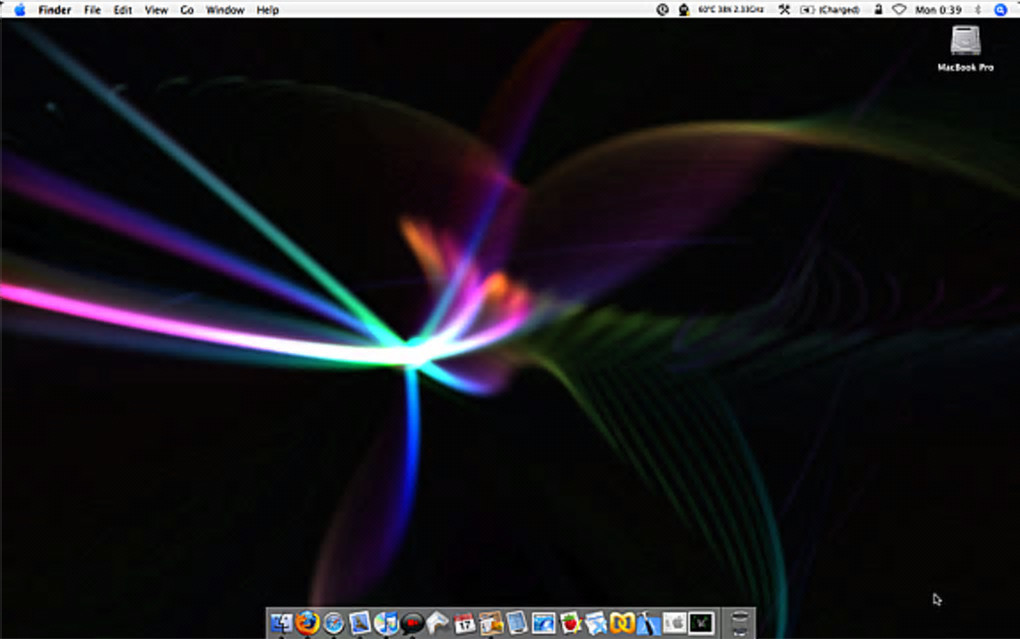Open the File menu
Viewport: 1020px width, 639px height.
(x=92, y=10)
